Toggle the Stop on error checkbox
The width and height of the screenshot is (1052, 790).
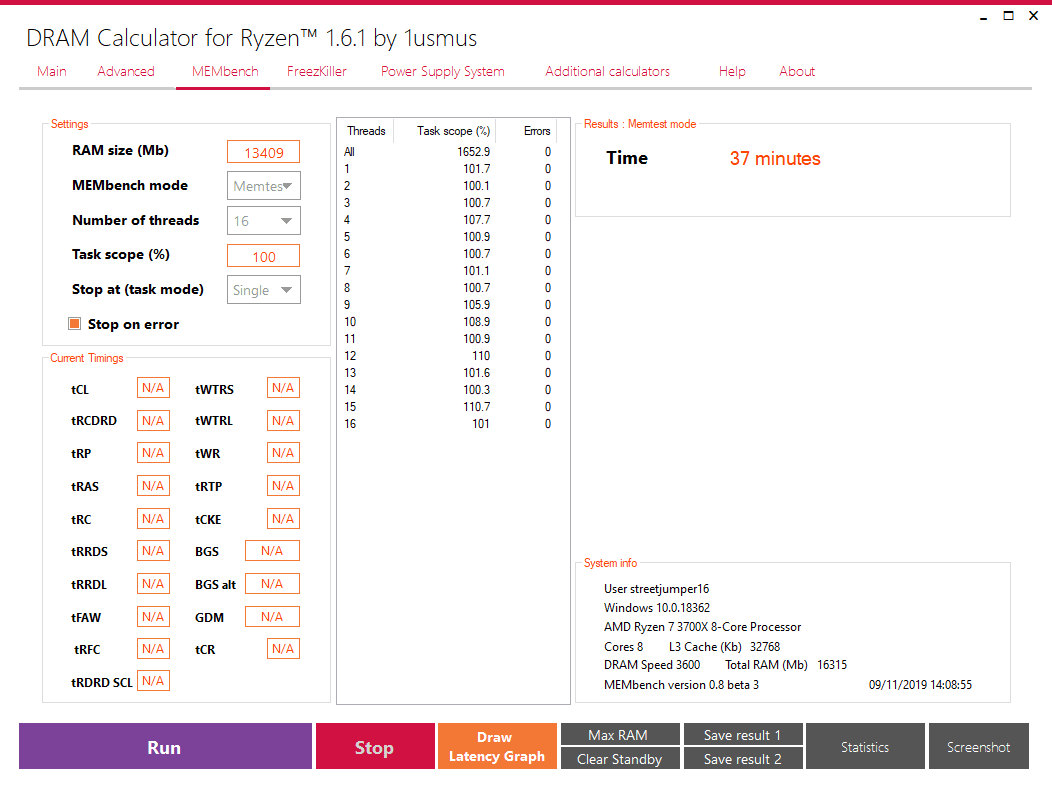click(x=74, y=324)
